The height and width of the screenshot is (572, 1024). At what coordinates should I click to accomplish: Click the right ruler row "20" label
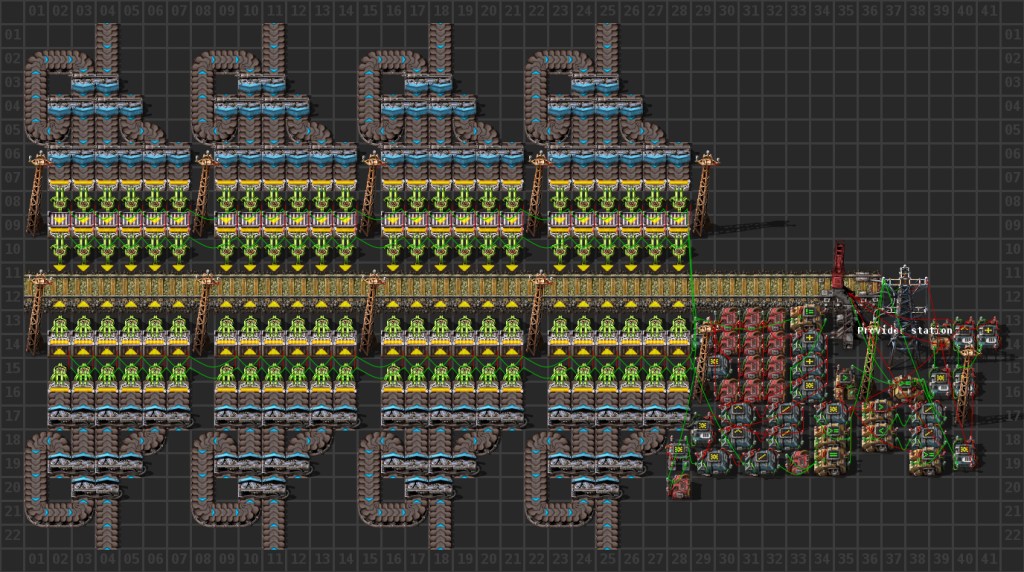pos(1012,487)
